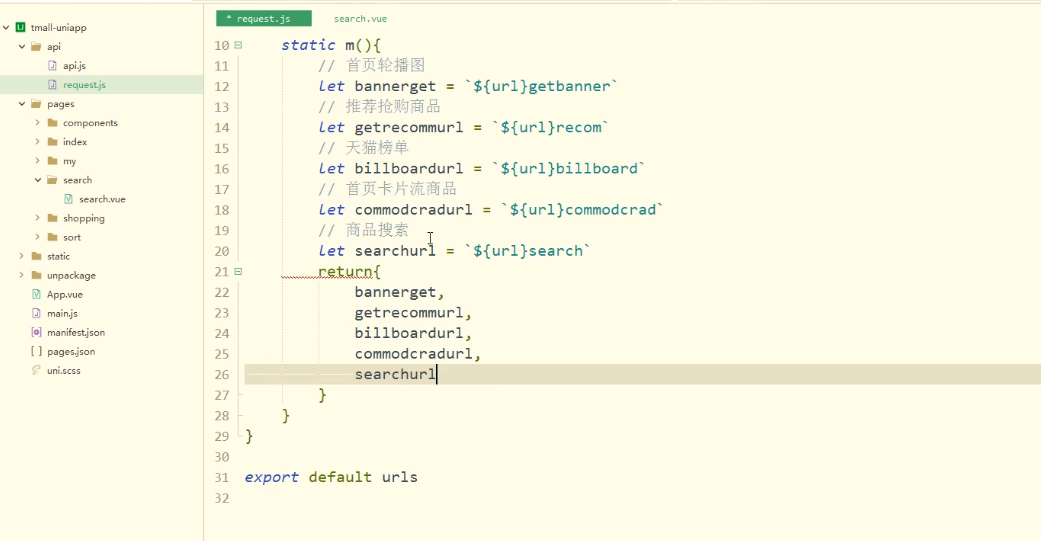Click 'searchurl' declaration on line 20

pyautogui.click(x=395, y=251)
